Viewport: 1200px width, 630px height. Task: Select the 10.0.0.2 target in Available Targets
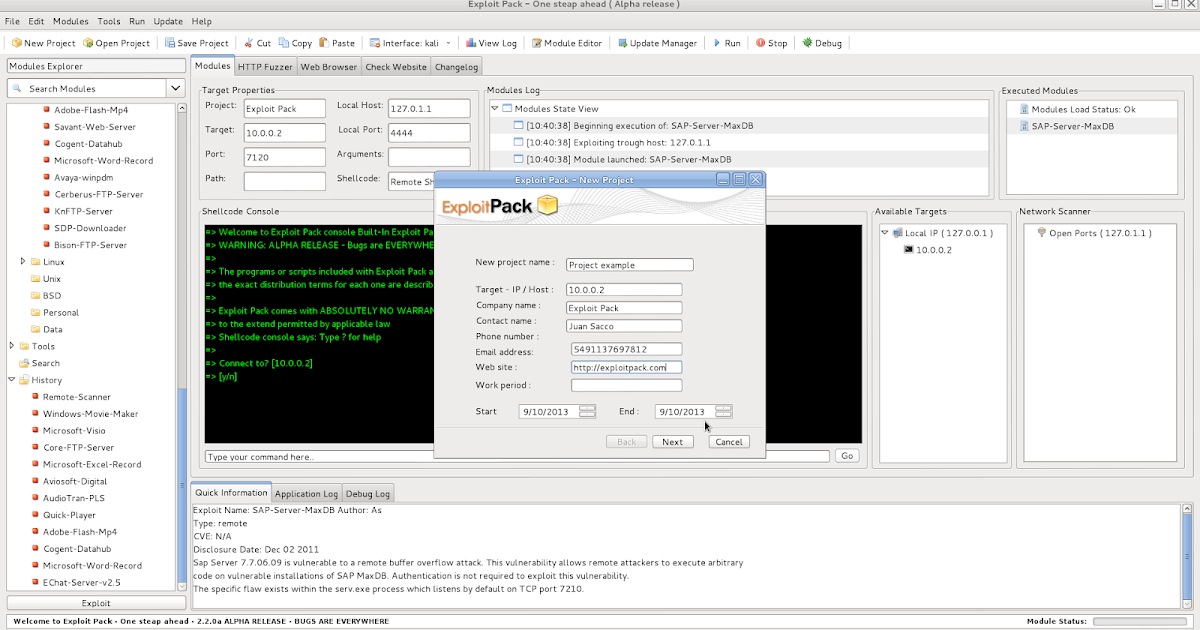point(928,250)
